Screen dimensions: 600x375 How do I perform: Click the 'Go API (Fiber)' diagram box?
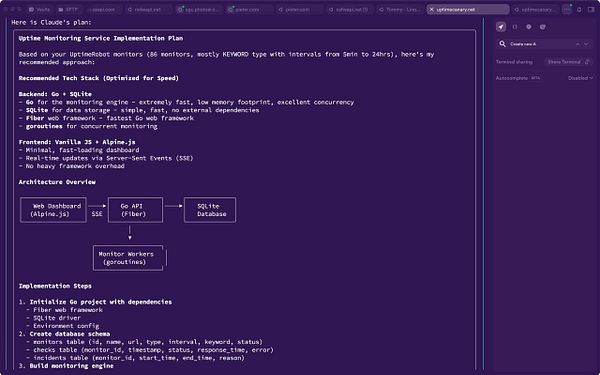tap(135, 210)
